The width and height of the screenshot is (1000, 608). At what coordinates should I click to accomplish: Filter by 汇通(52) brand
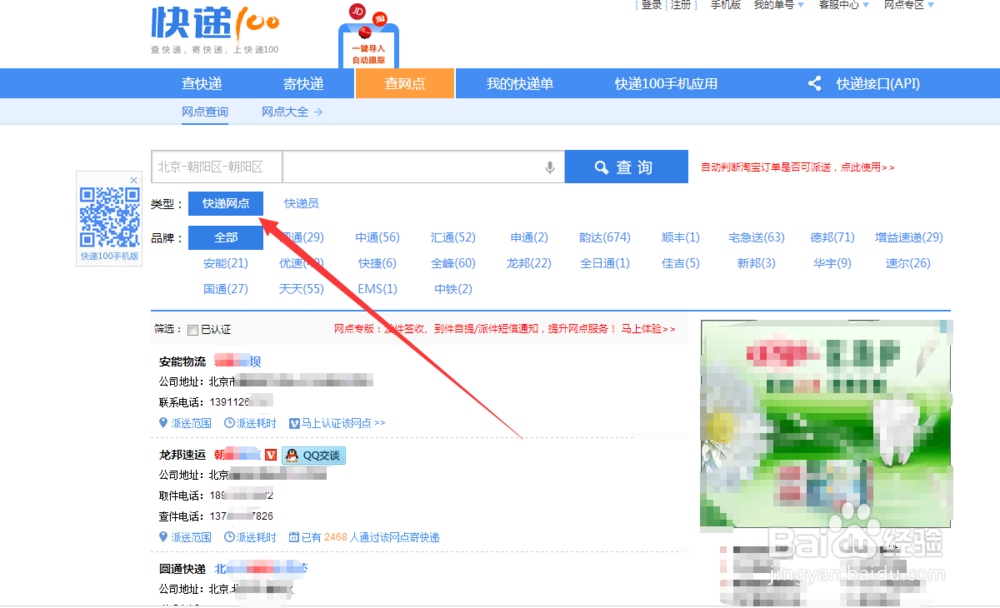(453, 237)
